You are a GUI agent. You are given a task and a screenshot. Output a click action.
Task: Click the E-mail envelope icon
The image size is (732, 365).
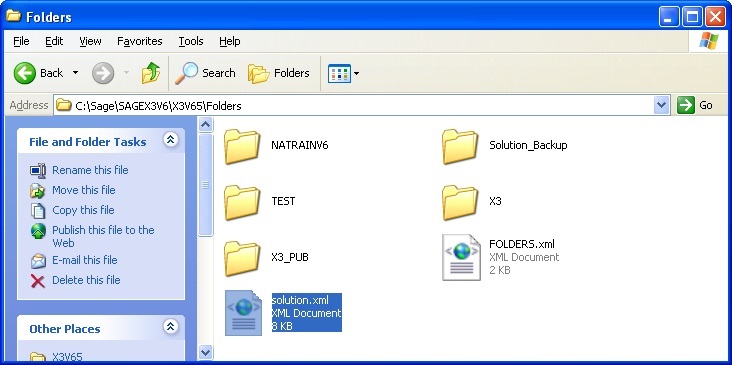(x=38, y=260)
